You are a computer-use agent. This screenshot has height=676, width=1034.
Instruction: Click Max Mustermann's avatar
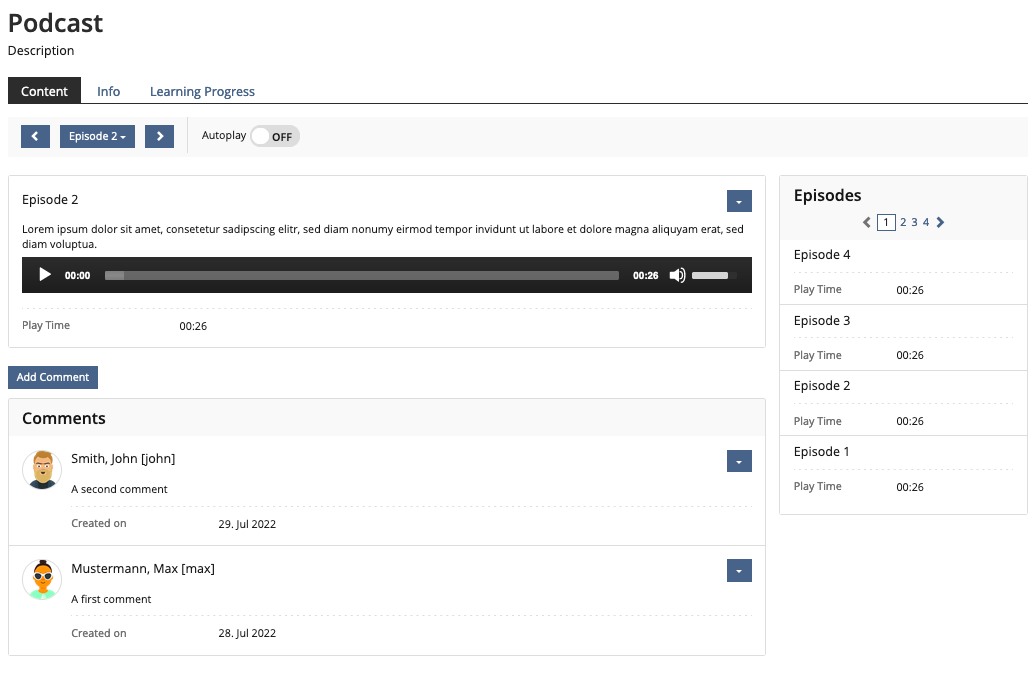(42, 580)
